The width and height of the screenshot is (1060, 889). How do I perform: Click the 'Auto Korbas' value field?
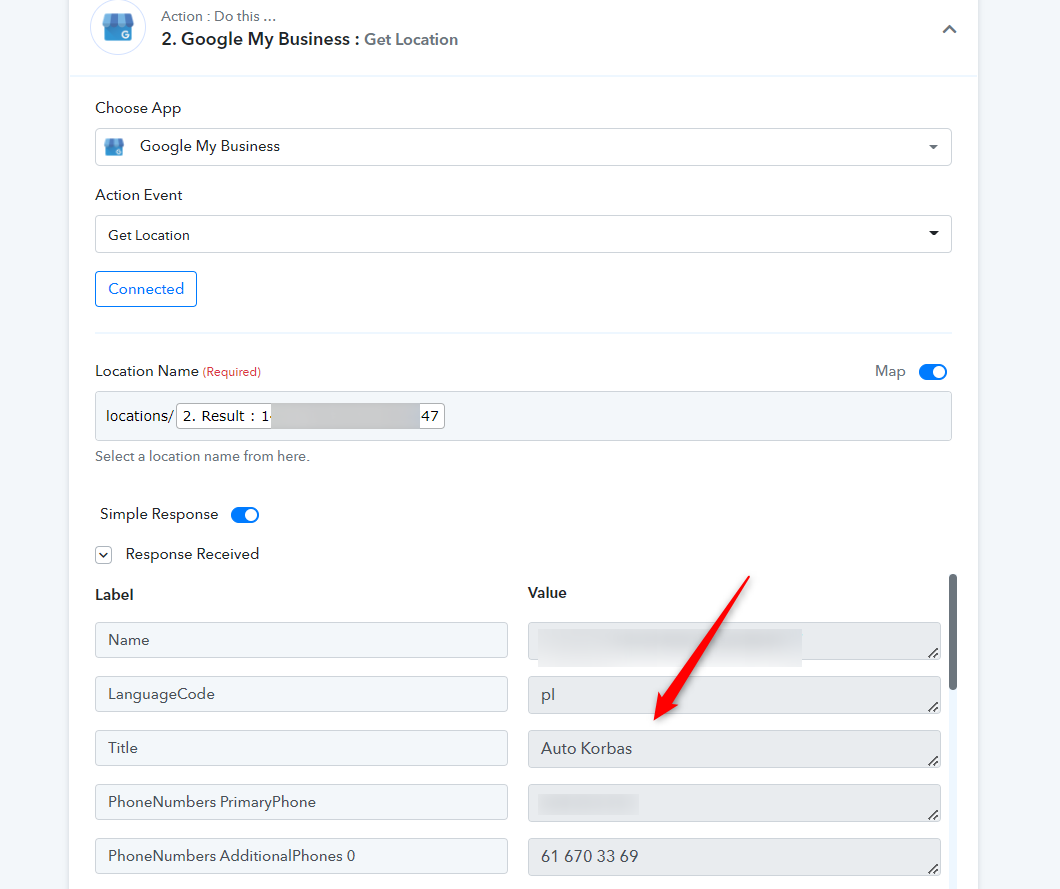[x=734, y=749]
